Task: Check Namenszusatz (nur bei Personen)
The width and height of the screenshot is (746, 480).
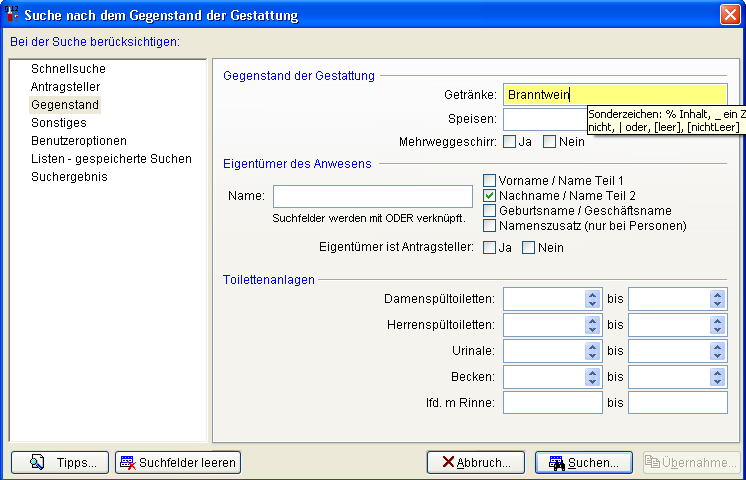Action: coord(490,226)
